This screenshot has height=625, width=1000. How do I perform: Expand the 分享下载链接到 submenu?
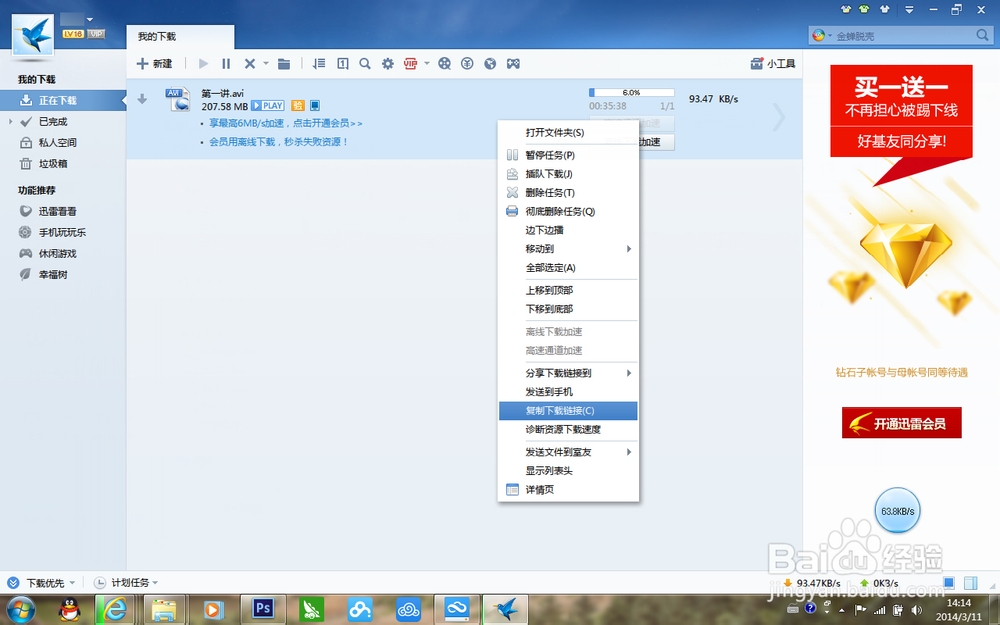click(568, 373)
